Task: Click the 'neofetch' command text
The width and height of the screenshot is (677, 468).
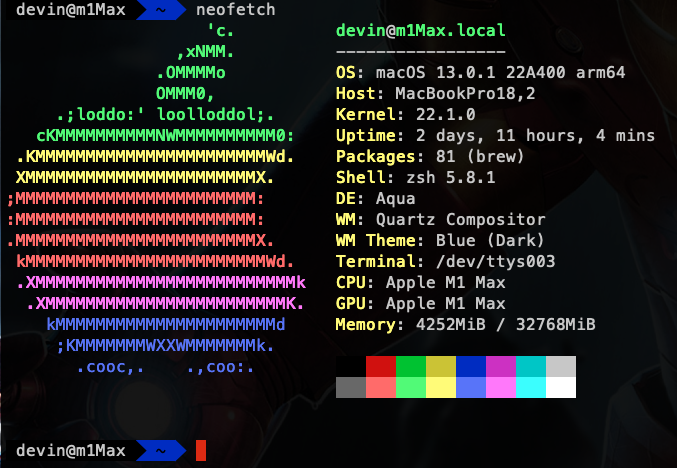Action: tap(236, 9)
